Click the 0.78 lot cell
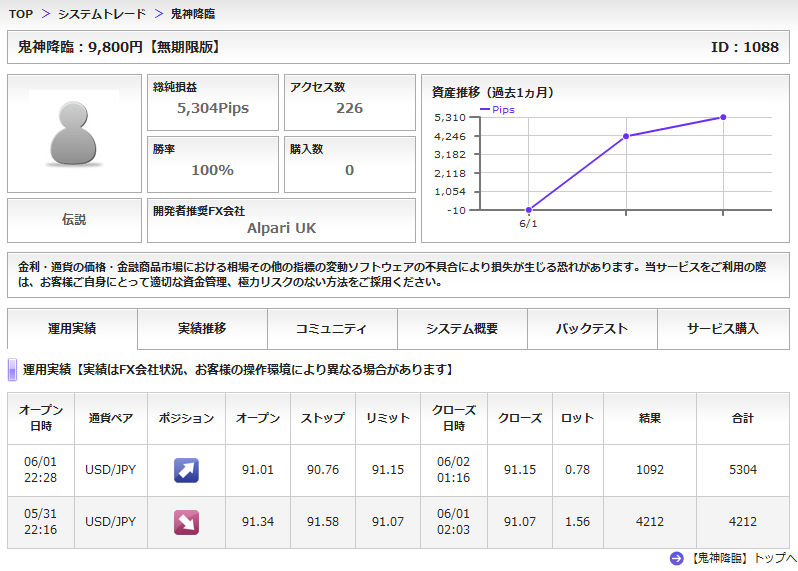The image size is (798, 571). click(x=578, y=470)
